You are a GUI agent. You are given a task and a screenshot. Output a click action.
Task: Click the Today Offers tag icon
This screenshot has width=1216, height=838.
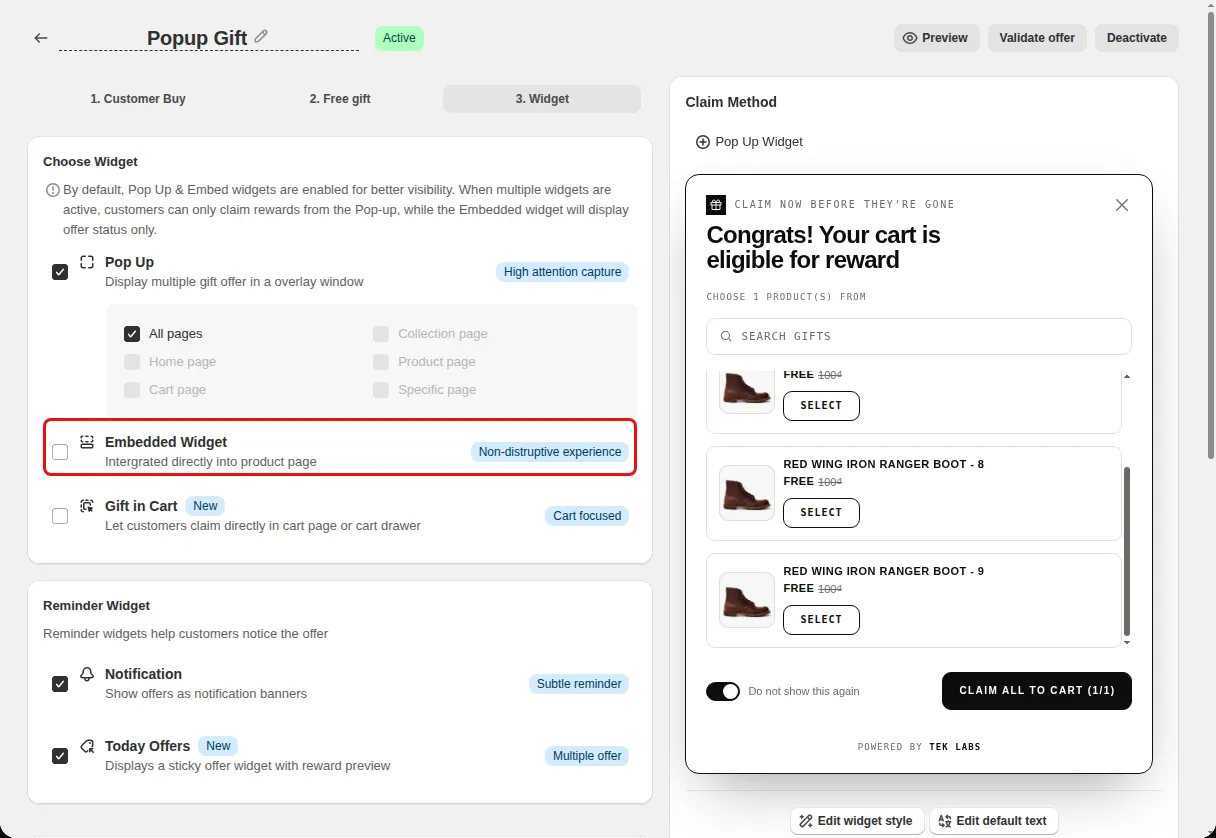pos(87,746)
